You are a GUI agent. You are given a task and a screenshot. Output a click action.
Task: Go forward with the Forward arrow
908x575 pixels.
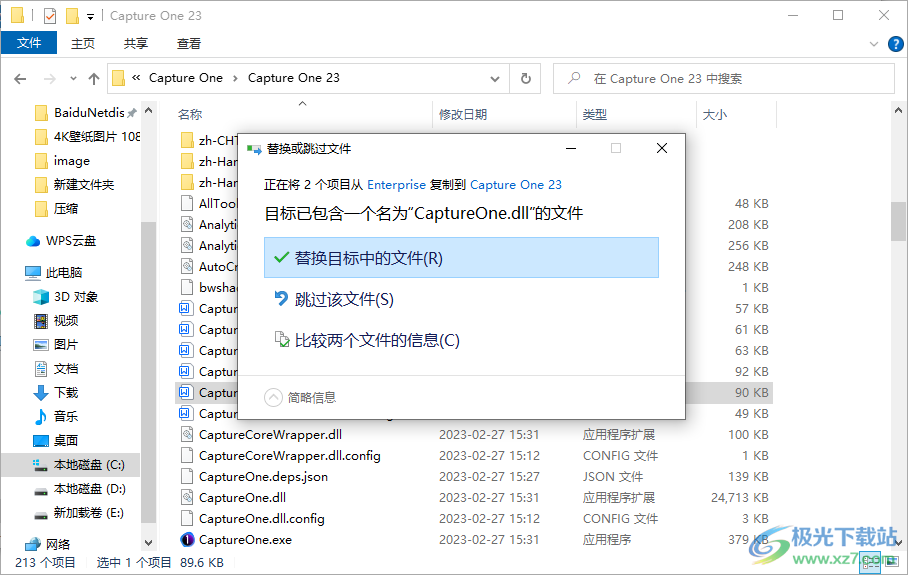50,79
